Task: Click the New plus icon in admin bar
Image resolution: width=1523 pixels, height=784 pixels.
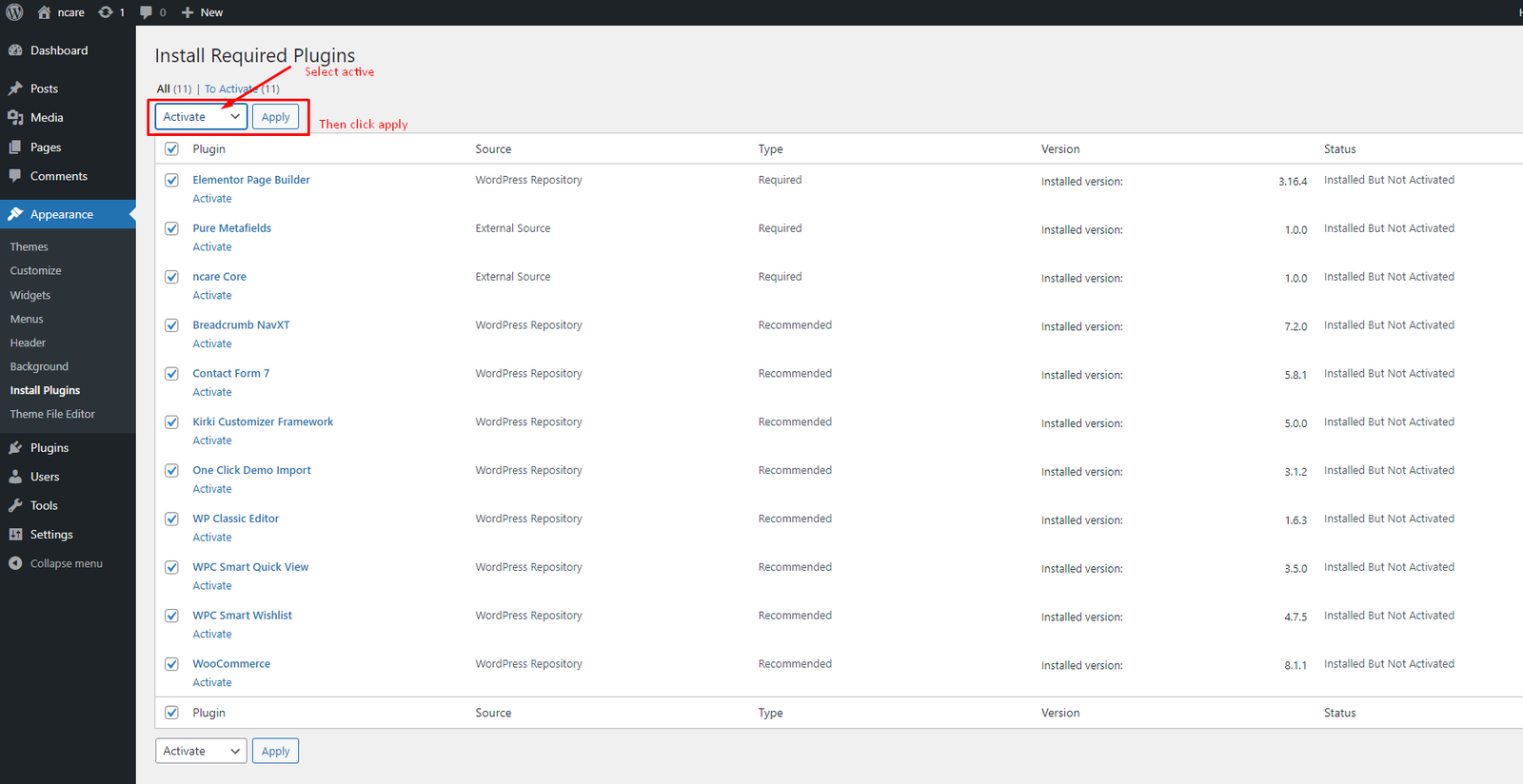Action: (188, 12)
